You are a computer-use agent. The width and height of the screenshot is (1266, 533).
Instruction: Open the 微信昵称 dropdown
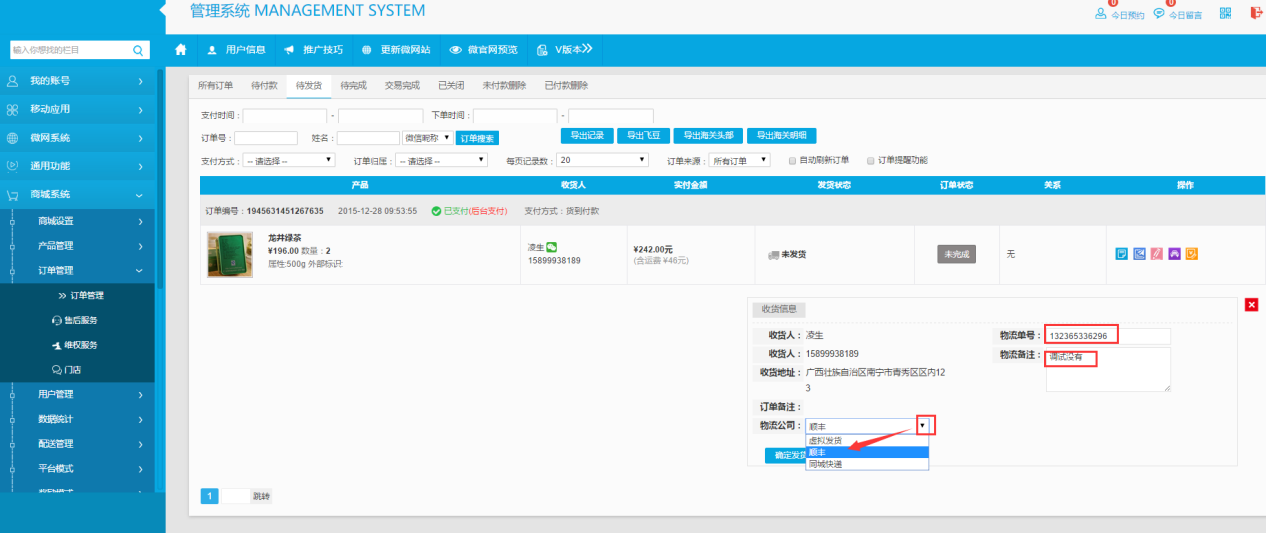tap(427, 138)
